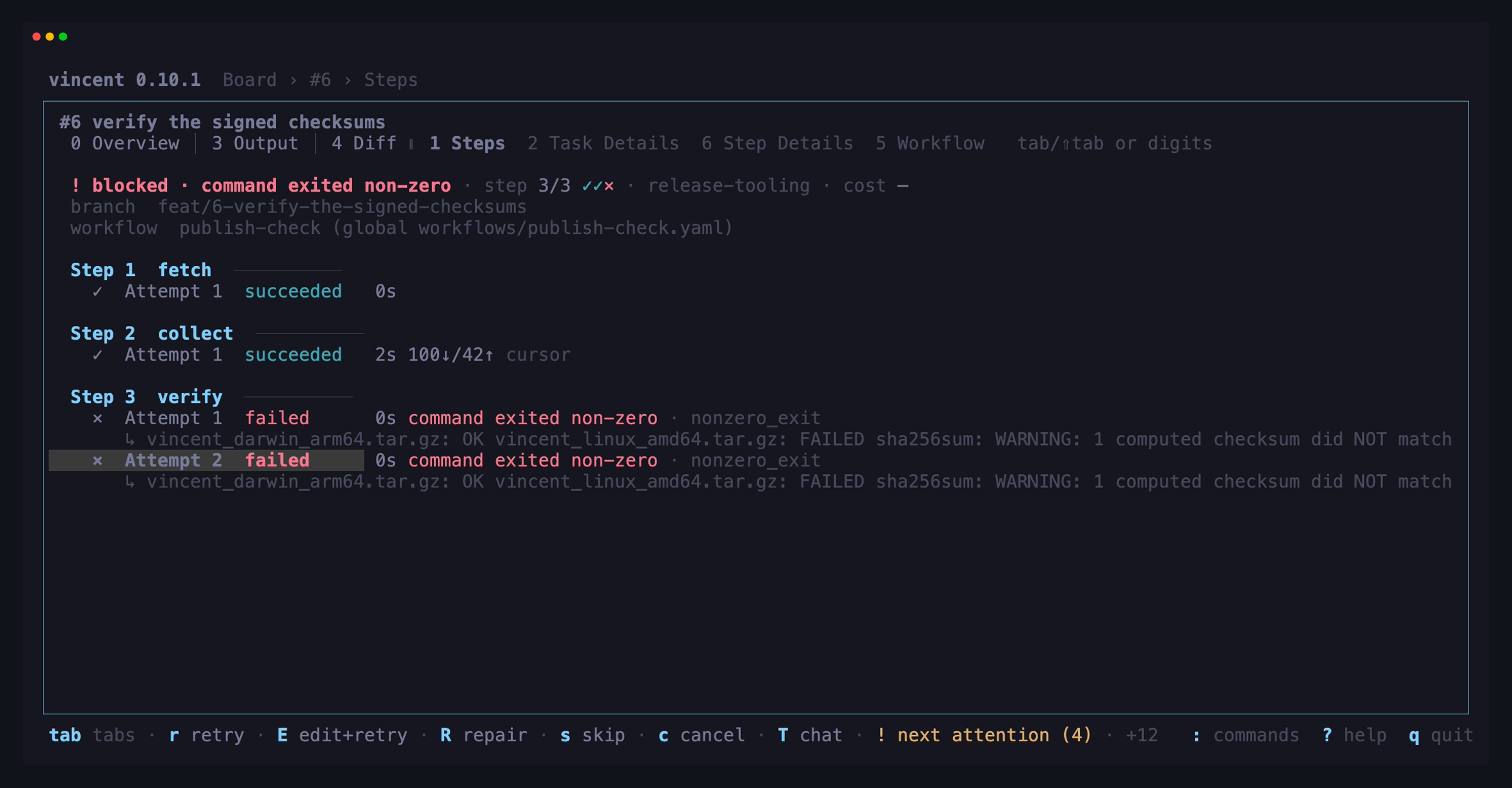
Task: Click the Attempt 1 checksum output line
Action: (x=788, y=439)
